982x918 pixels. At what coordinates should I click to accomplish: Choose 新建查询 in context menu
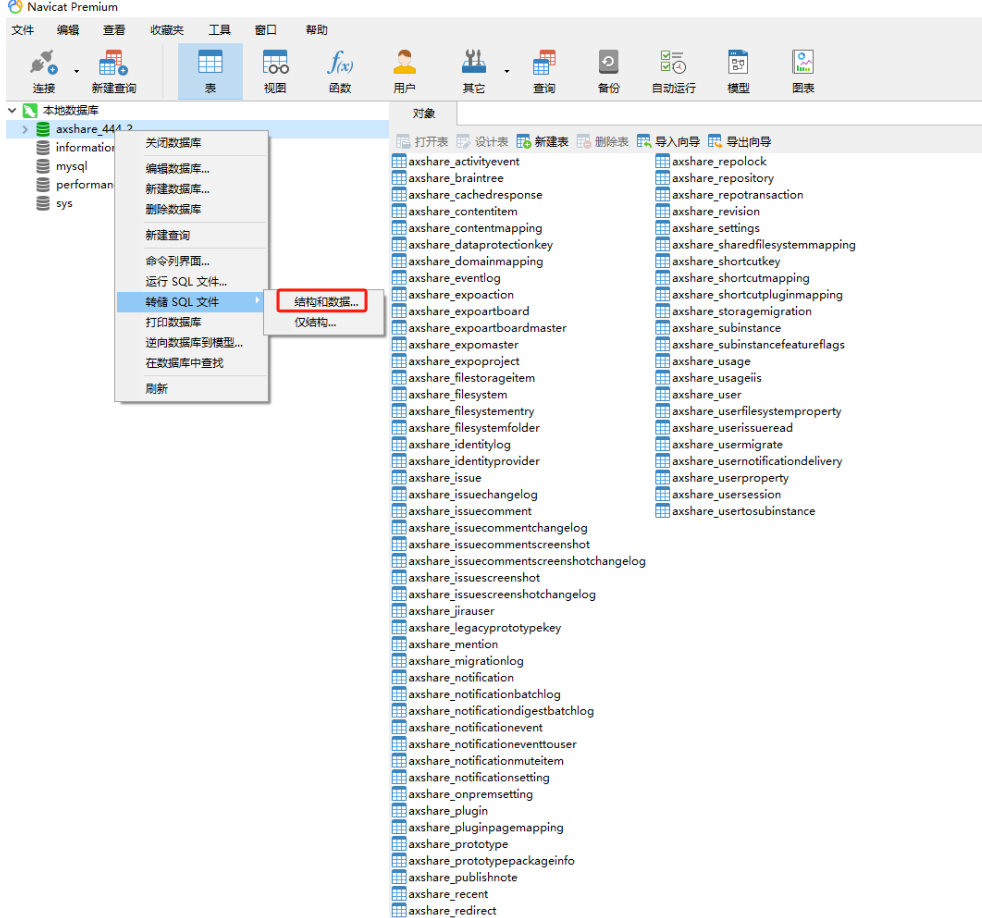click(192, 235)
